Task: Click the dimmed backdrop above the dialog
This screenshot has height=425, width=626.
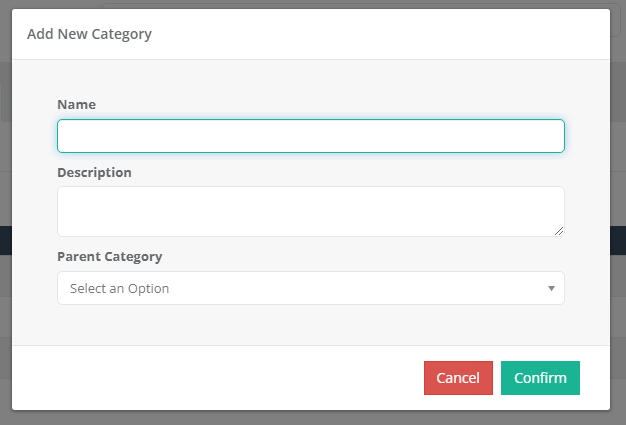Action: 310,4
